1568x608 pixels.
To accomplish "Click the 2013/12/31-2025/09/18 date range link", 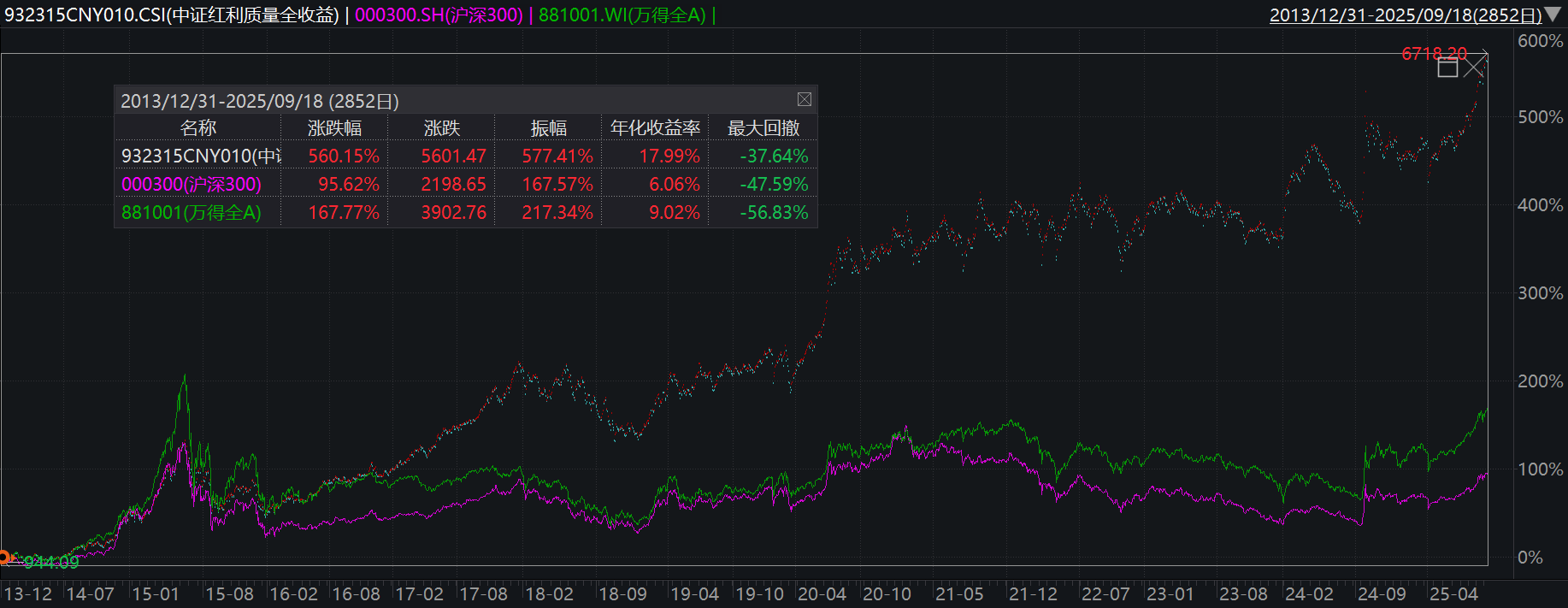I will 1405,15.
